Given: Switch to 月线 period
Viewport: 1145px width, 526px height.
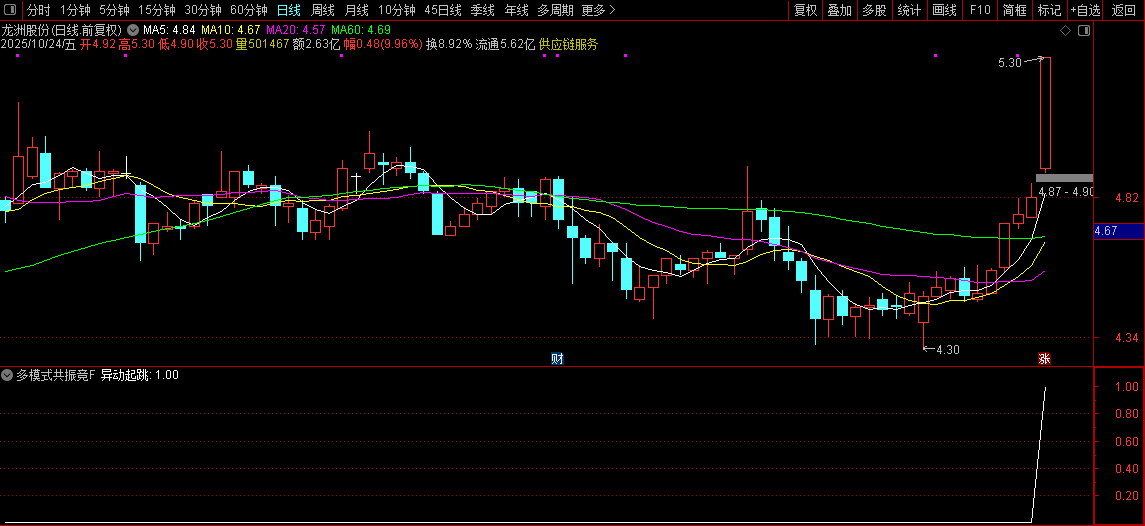Looking at the screenshot, I should (356, 10).
